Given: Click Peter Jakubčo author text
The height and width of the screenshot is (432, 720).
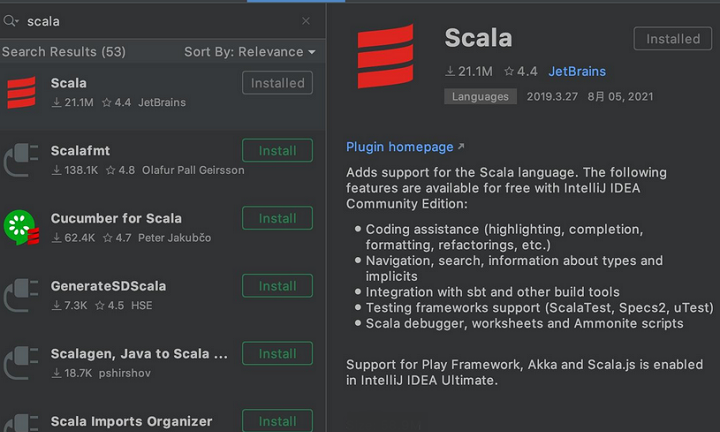Looking at the screenshot, I should click(174, 238).
